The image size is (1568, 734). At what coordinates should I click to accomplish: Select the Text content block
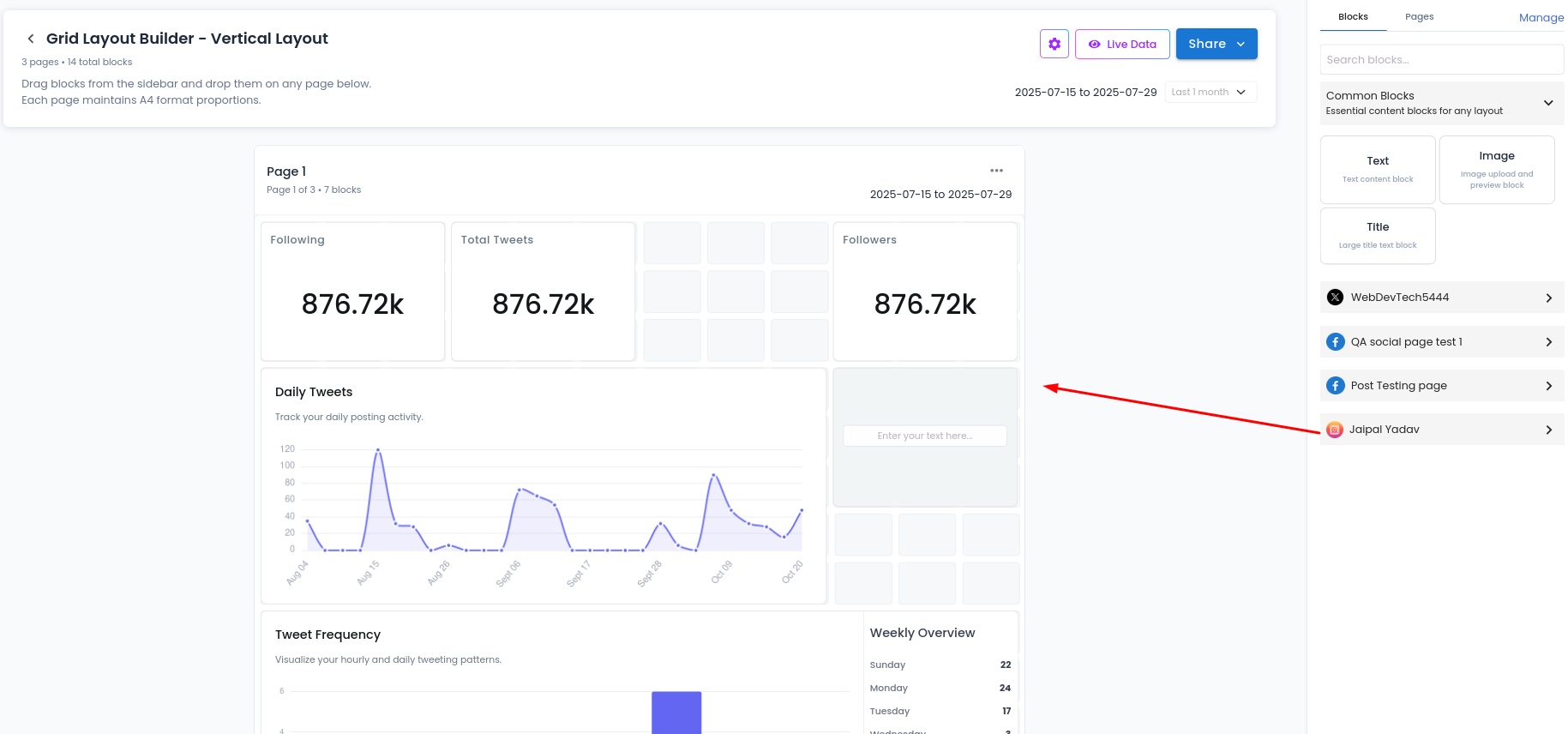(1378, 169)
